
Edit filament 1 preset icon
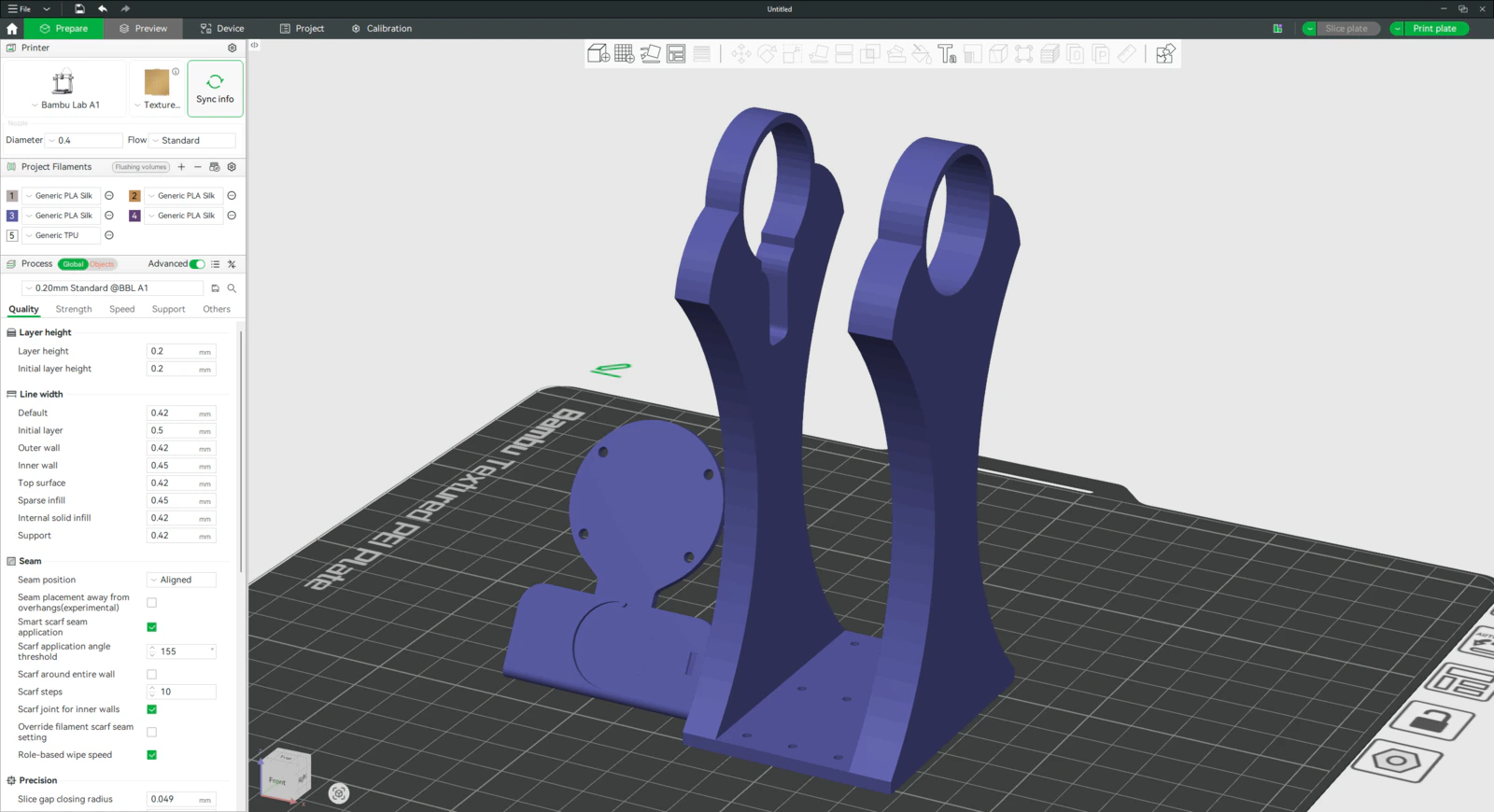(x=109, y=196)
